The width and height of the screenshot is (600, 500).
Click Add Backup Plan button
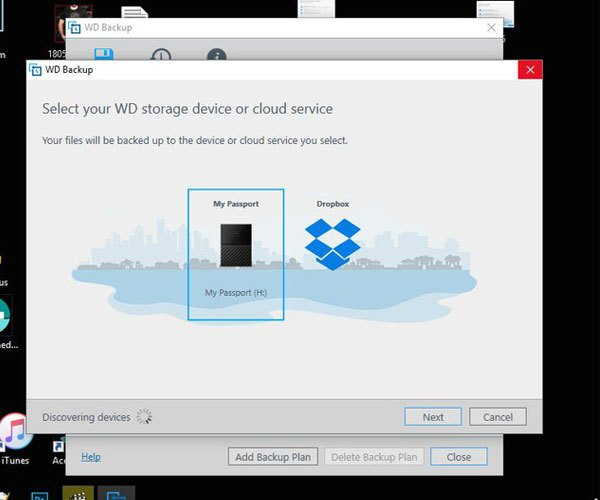[x=273, y=457]
